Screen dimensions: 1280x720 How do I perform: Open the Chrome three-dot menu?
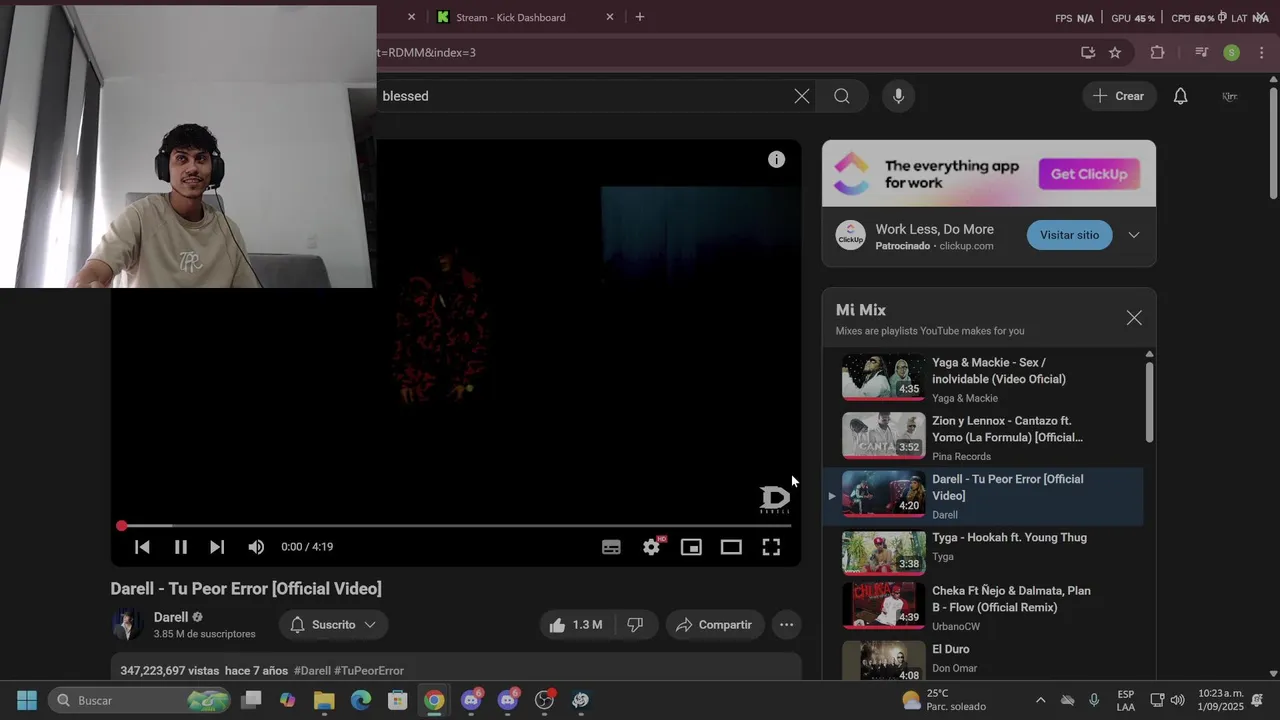click(x=1262, y=52)
